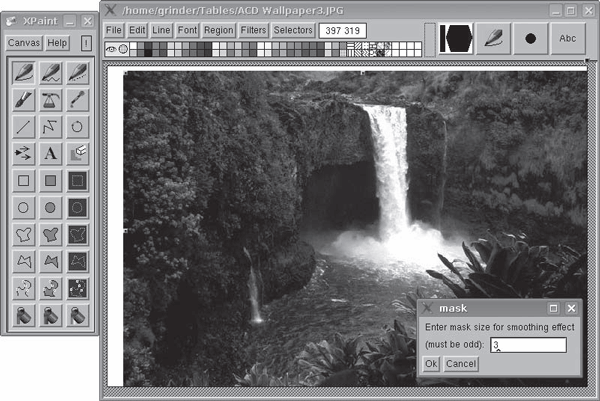Choose the unfilled rectangle tool
This screenshot has height=401, width=600.
click(23, 181)
